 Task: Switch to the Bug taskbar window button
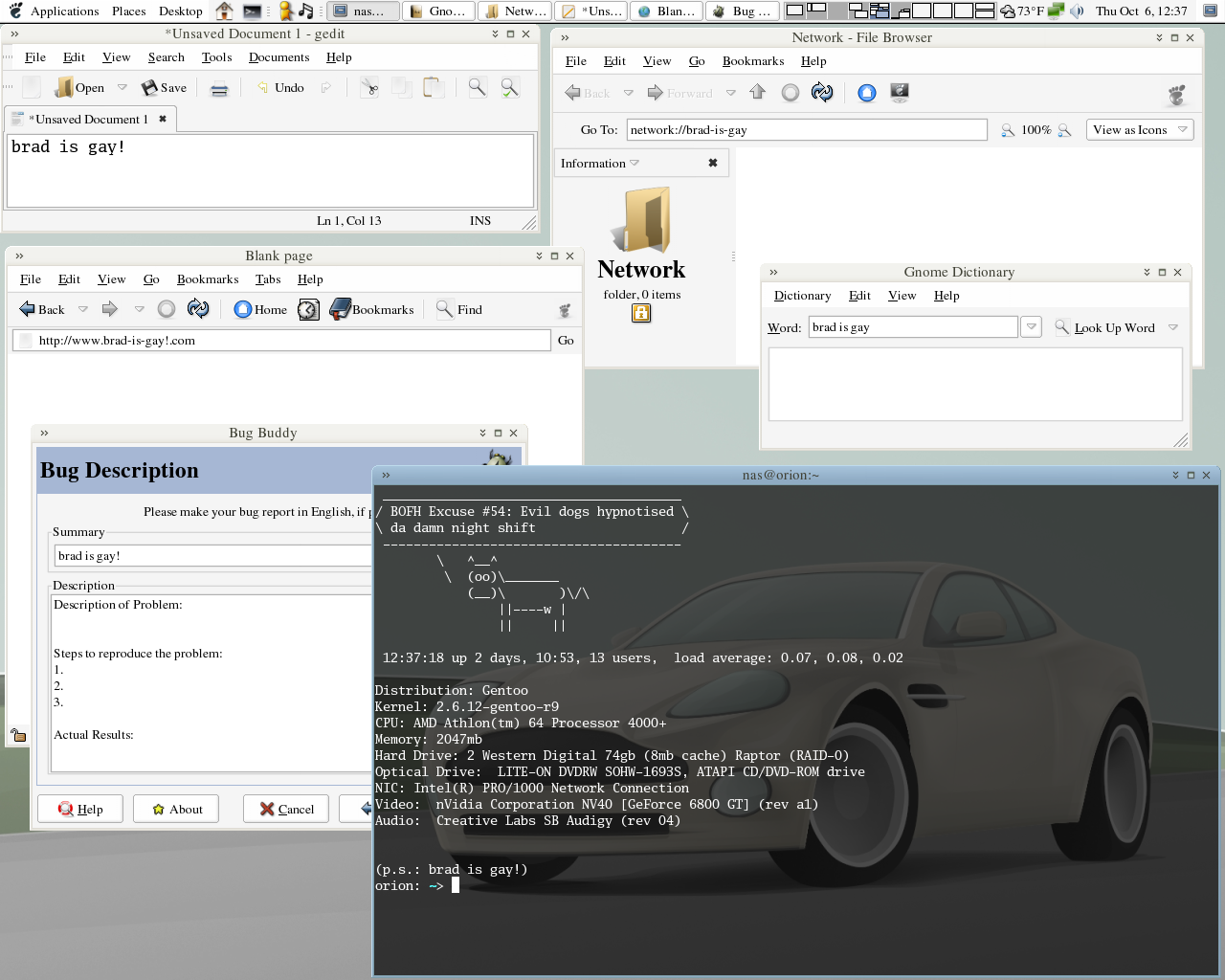tap(743, 11)
